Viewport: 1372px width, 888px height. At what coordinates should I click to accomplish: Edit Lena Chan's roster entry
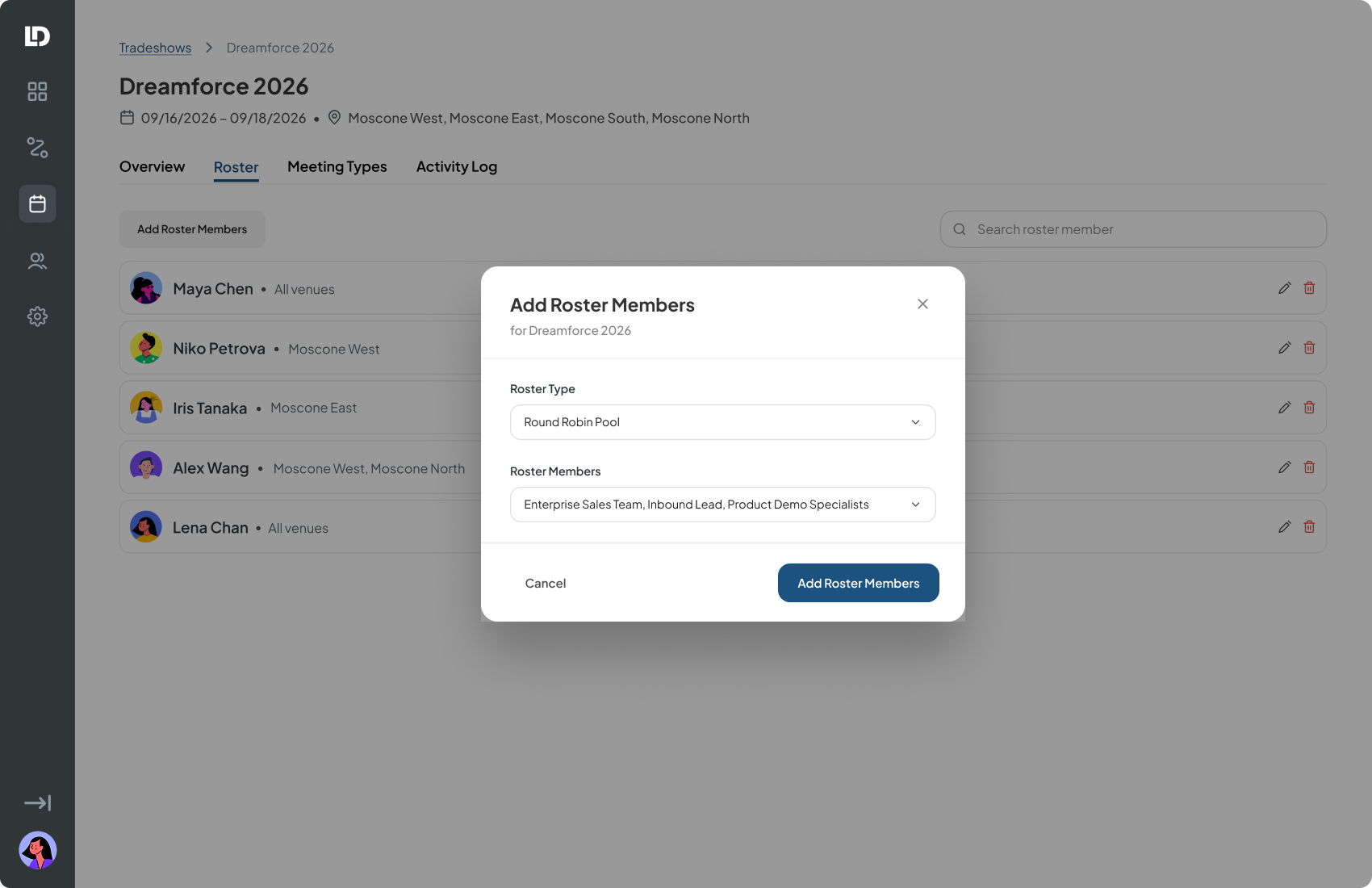pyautogui.click(x=1285, y=527)
